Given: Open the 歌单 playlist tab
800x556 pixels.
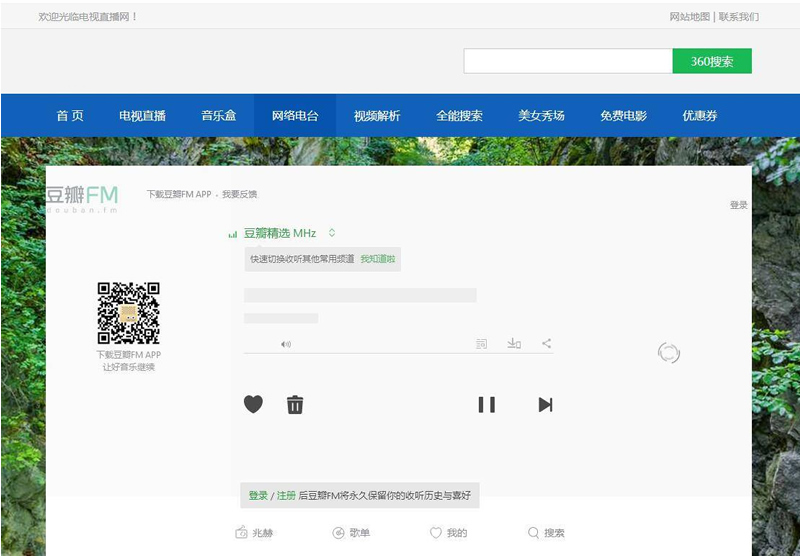Looking at the screenshot, I should coord(351,533).
